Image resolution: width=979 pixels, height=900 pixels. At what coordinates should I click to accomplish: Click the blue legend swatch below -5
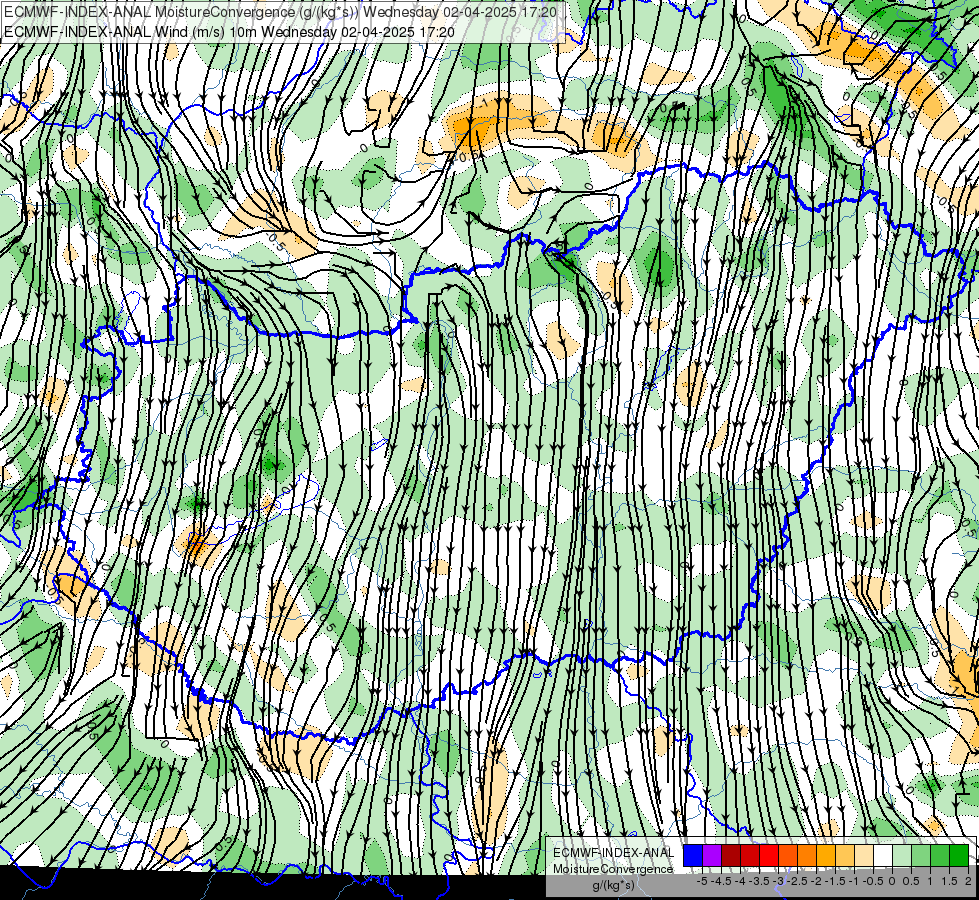(693, 856)
